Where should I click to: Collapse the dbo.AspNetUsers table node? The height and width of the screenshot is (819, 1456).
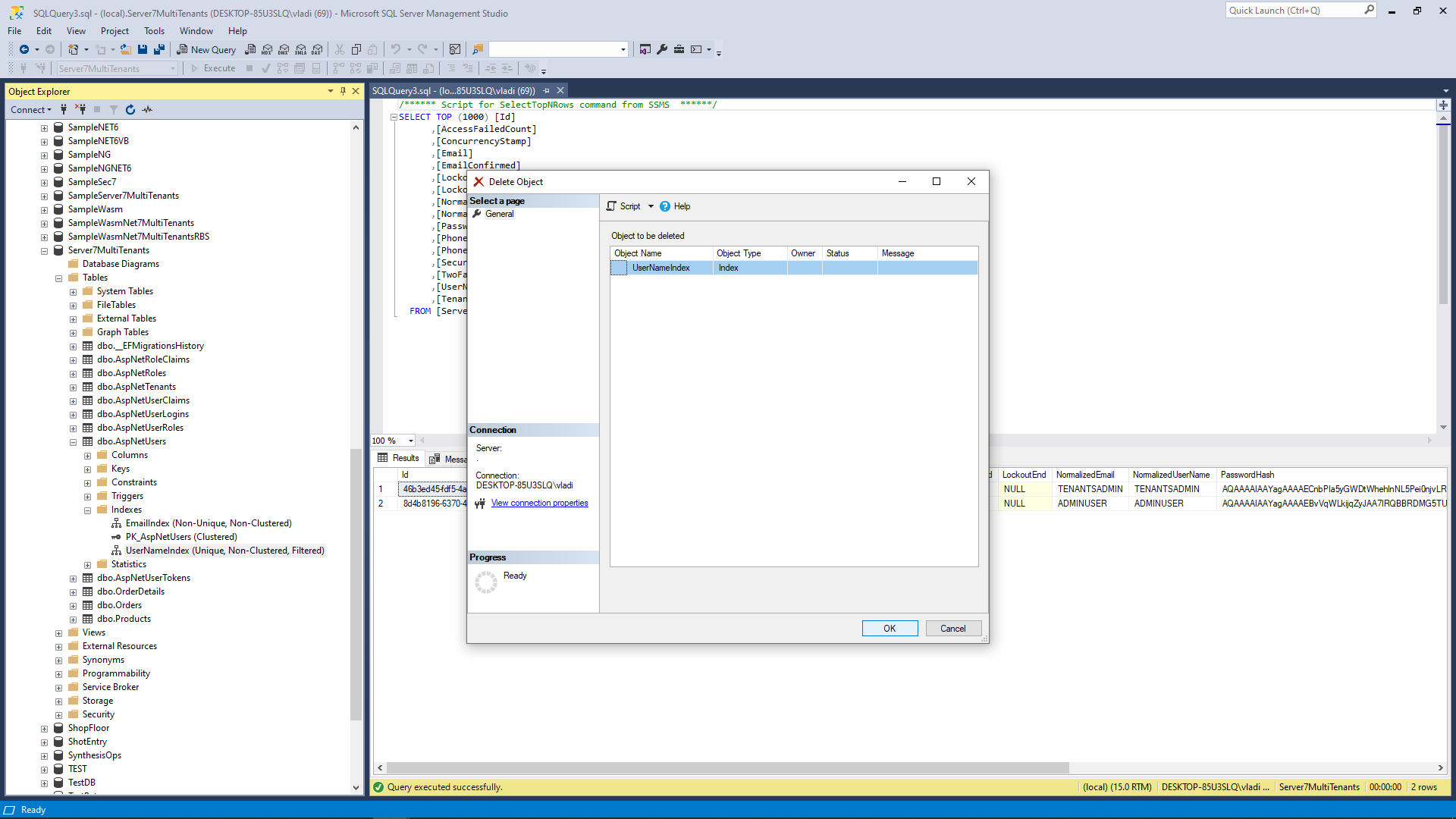click(73, 441)
